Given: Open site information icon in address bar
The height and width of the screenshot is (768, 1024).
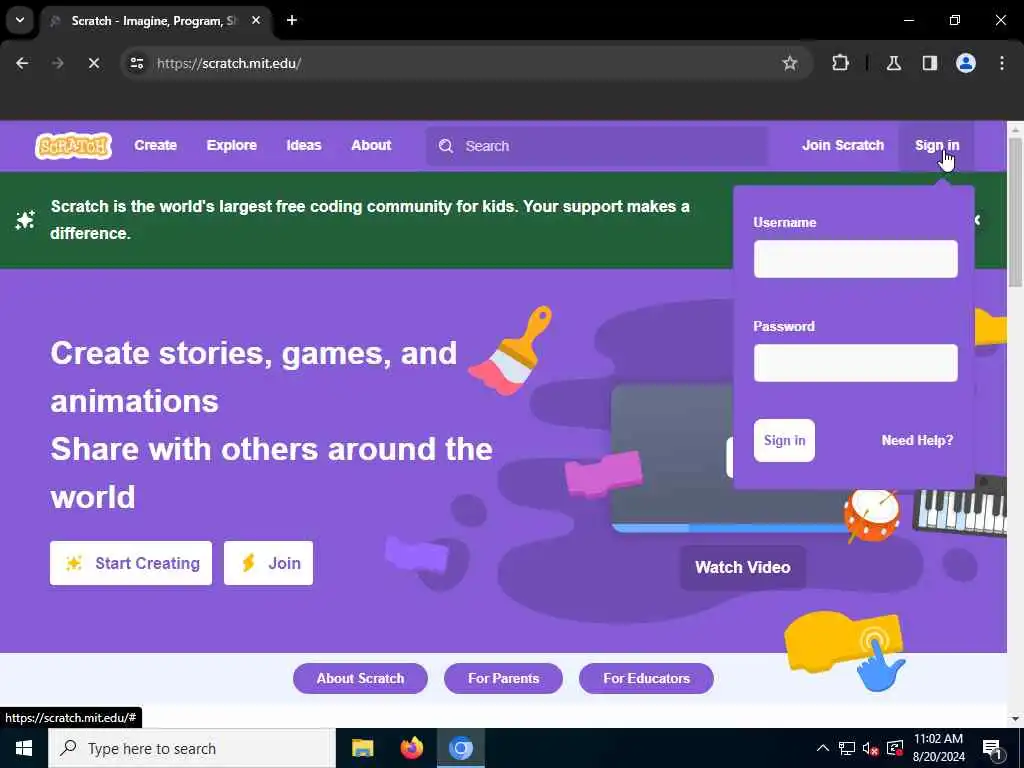Looking at the screenshot, I should pyautogui.click(x=136, y=63).
